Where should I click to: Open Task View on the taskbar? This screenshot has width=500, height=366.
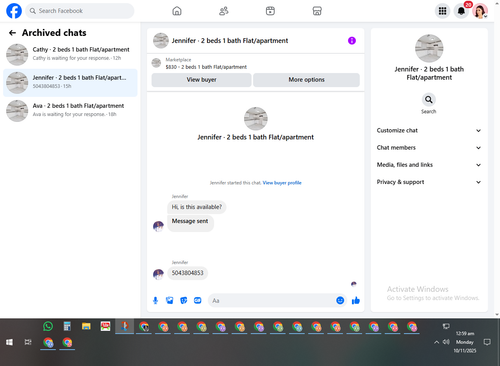click(x=28, y=342)
